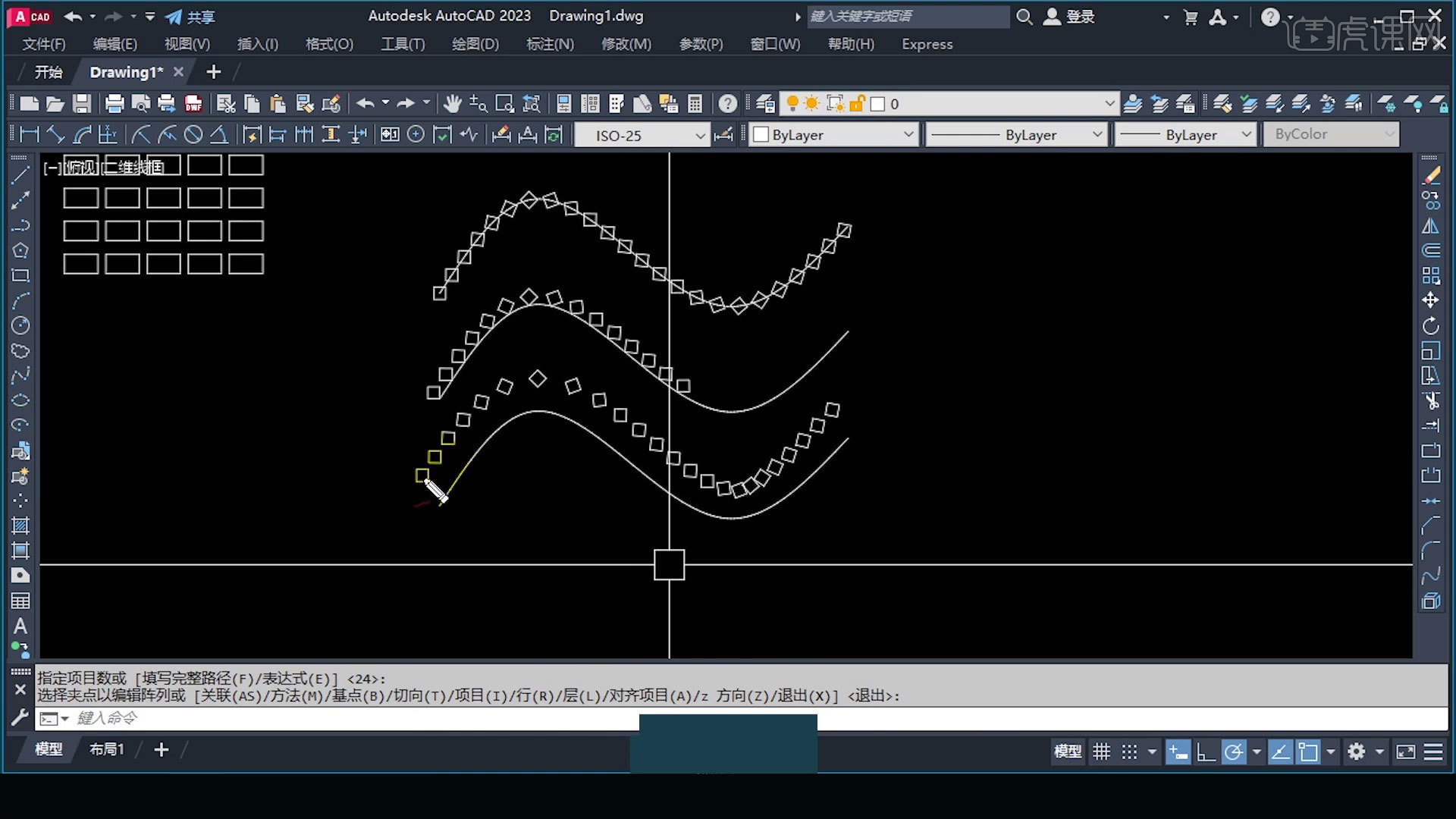Select the Linear dimension tool

[x=29, y=135]
